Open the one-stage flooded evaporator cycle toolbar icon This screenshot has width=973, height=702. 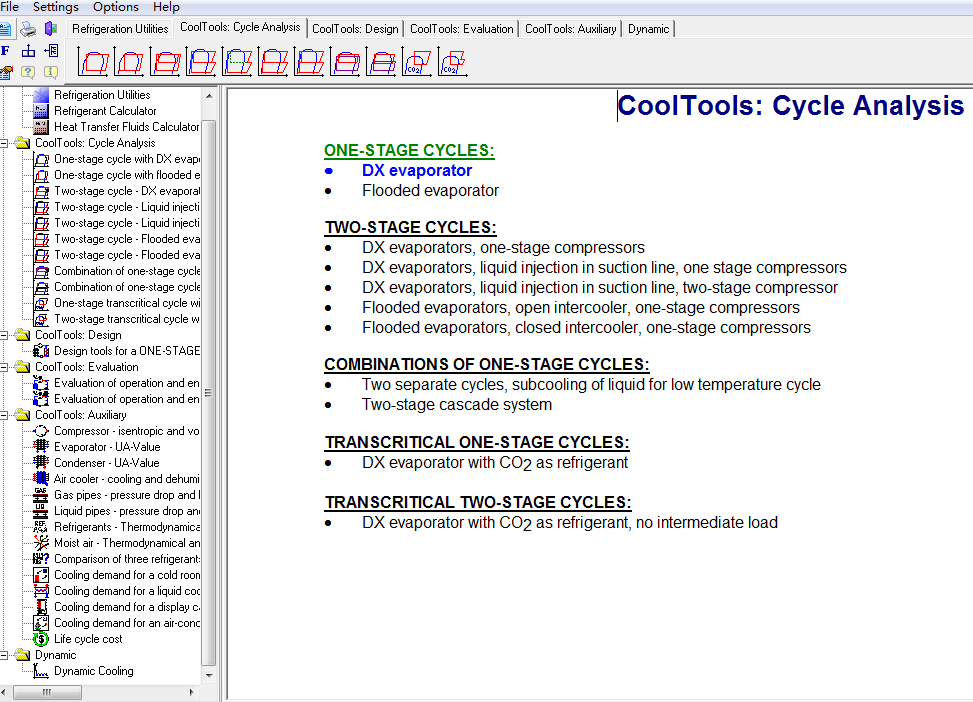[x=130, y=62]
